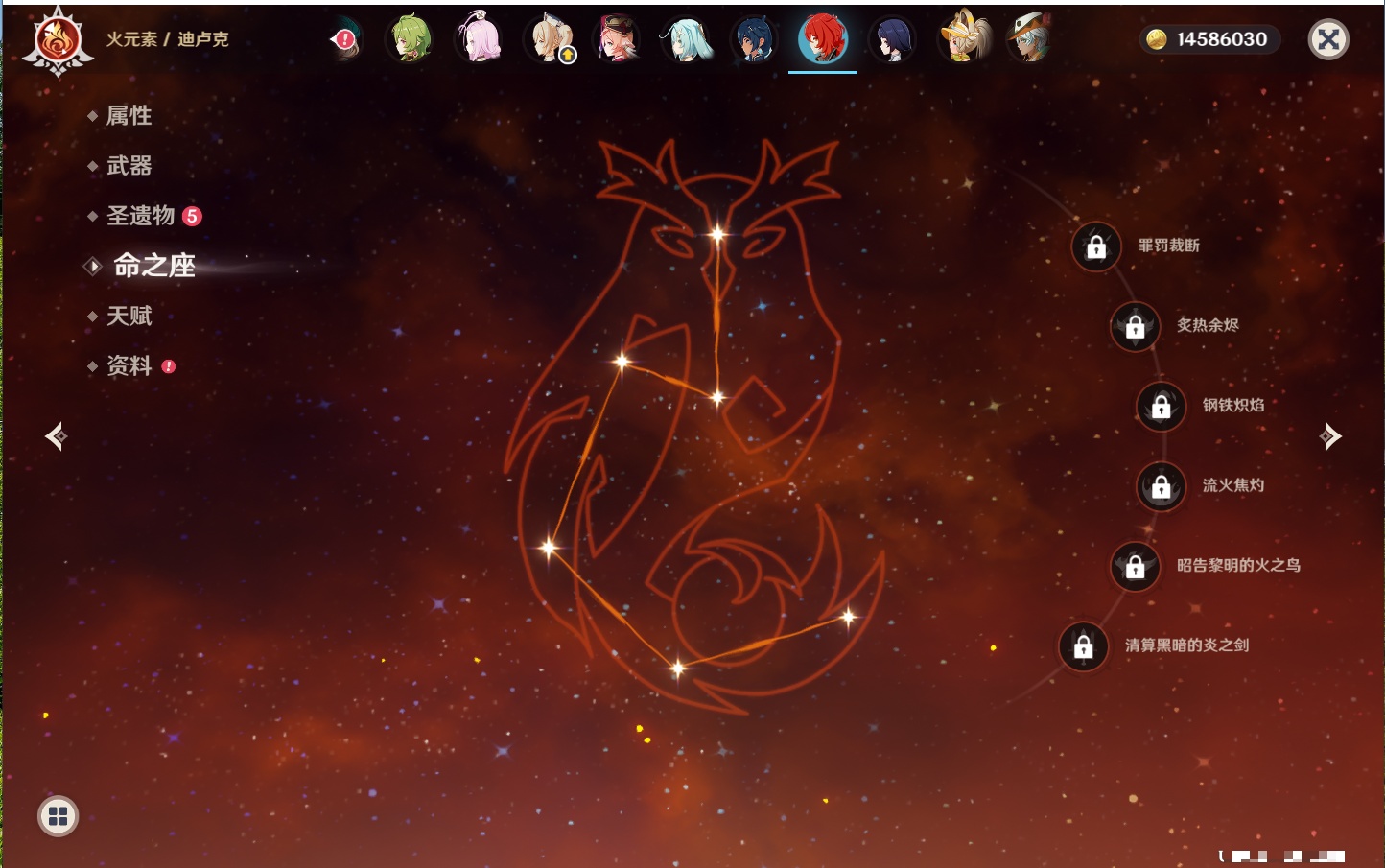
Task: Open the 资料 profile tab
Action: [129, 365]
